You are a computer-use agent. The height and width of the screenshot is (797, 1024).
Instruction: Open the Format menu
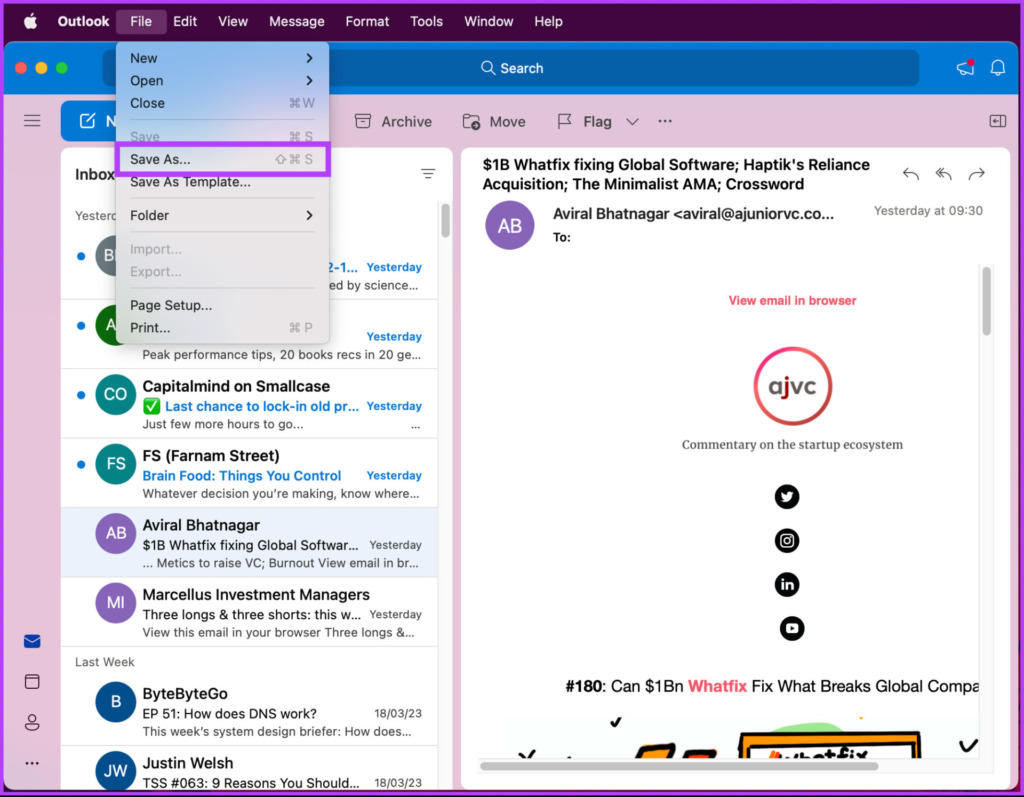point(367,22)
